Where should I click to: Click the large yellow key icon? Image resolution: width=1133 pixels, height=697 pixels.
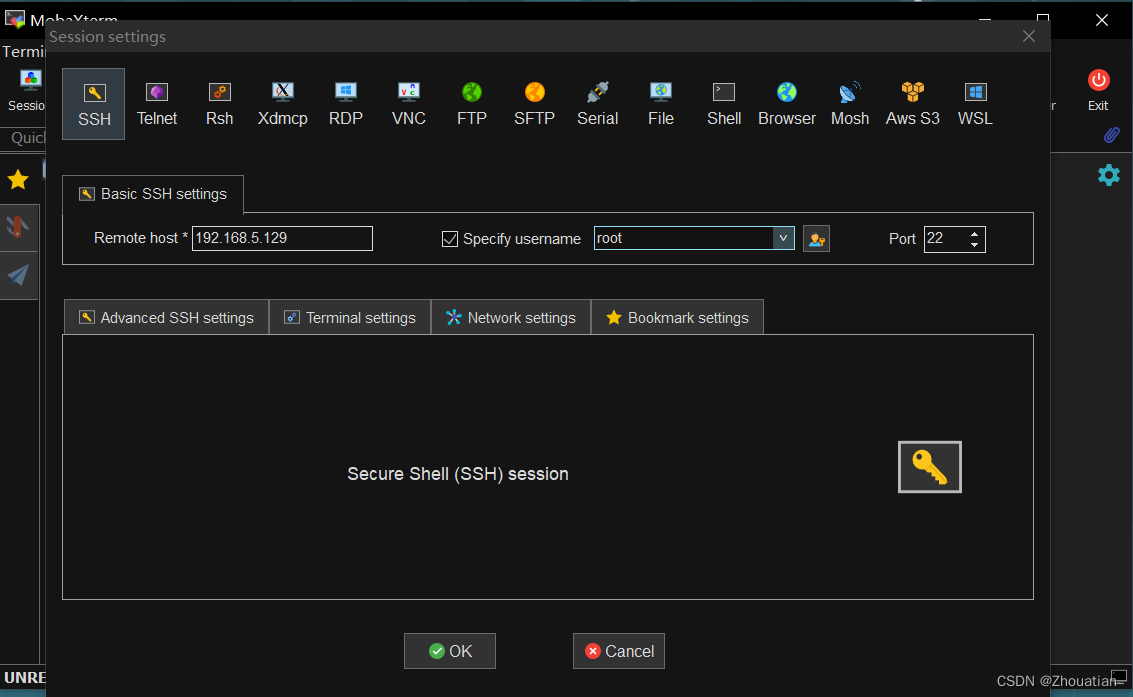click(930, 467)
